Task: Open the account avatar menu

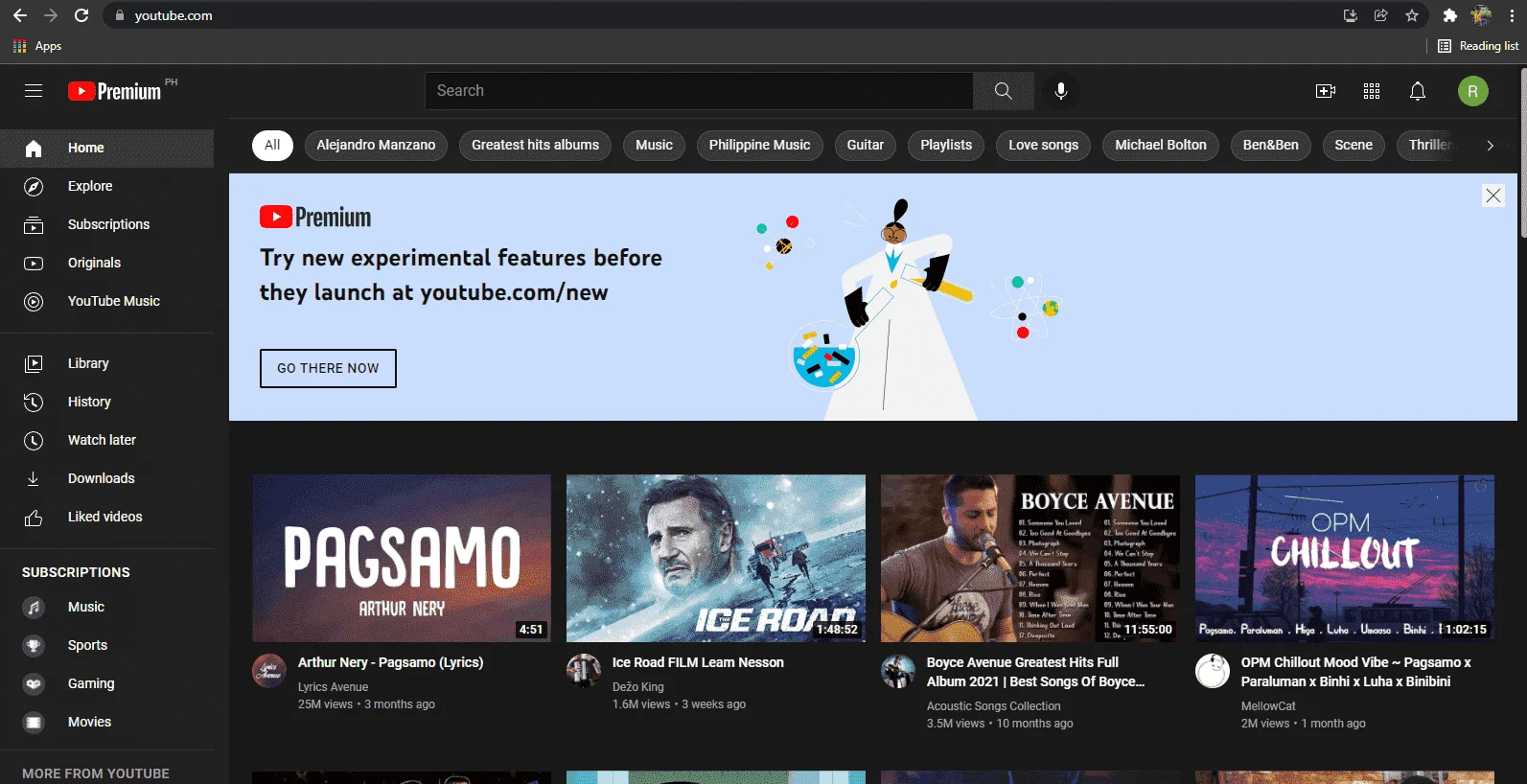Action: tap(1473, 91)
